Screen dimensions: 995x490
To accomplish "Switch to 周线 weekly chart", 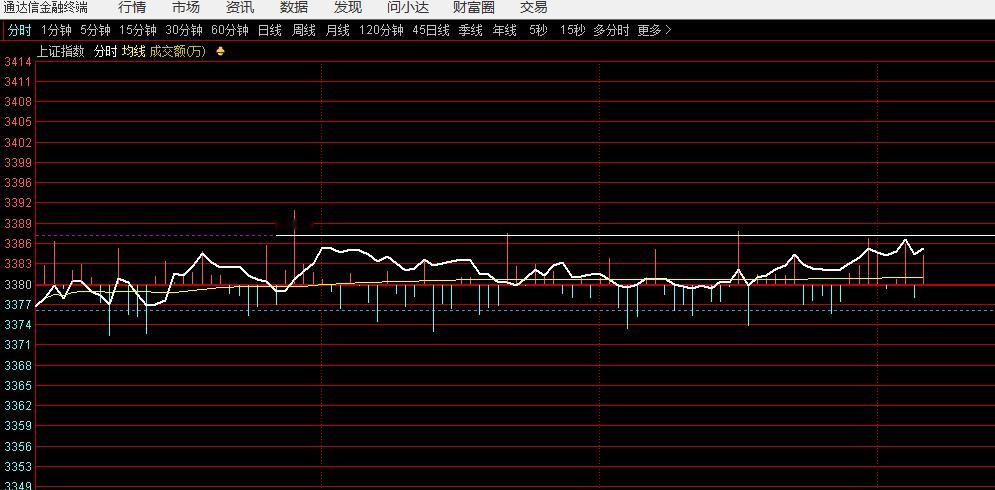I will pos(304,30).
